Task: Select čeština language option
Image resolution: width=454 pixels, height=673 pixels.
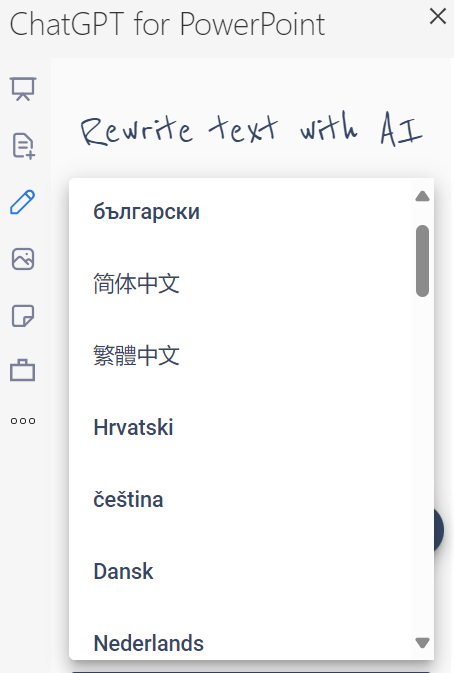Action: [239, 500]
